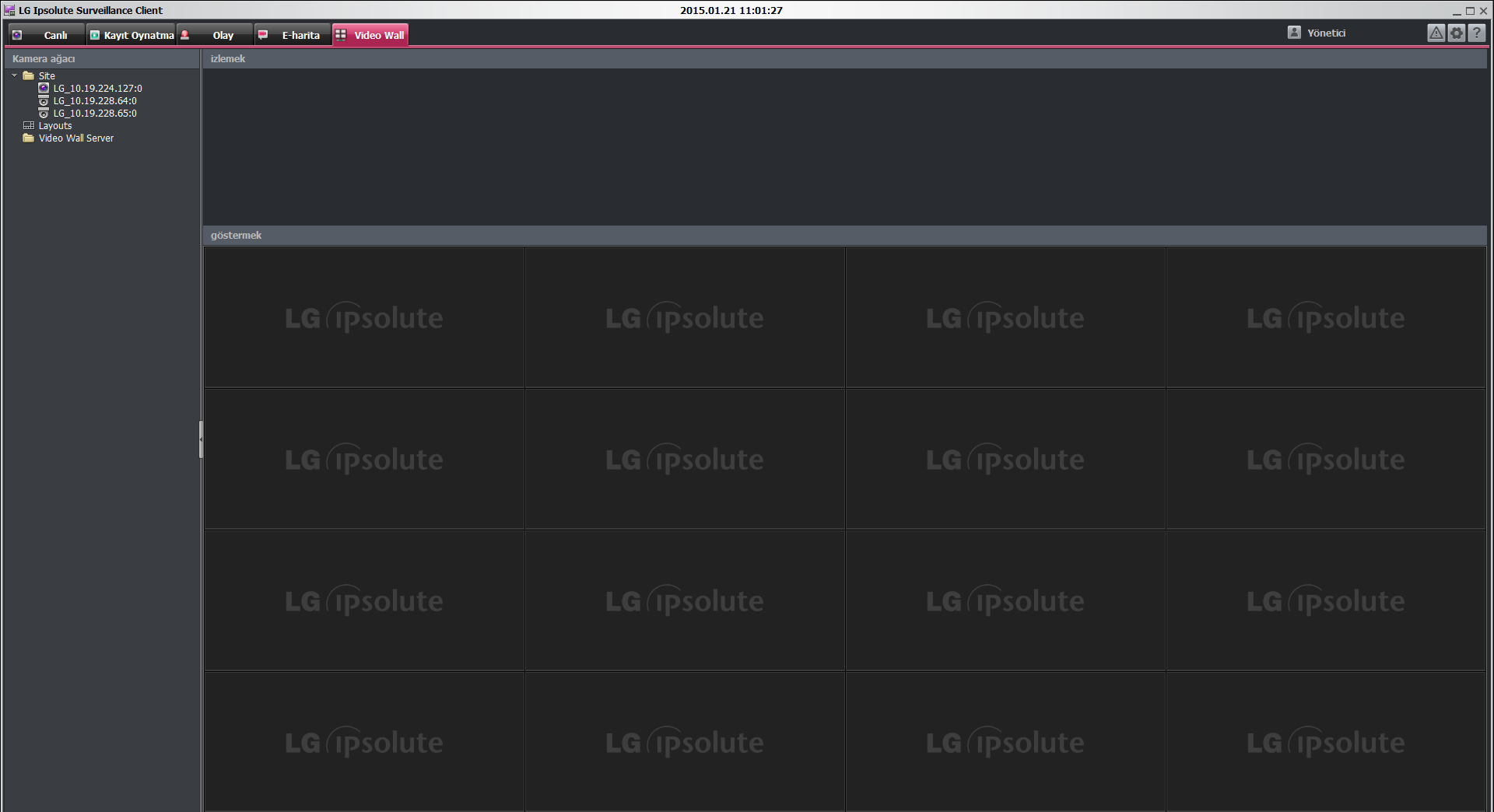Select the last video cell in top row
The image size is (1494, 812).
(x=1326, y=317)
